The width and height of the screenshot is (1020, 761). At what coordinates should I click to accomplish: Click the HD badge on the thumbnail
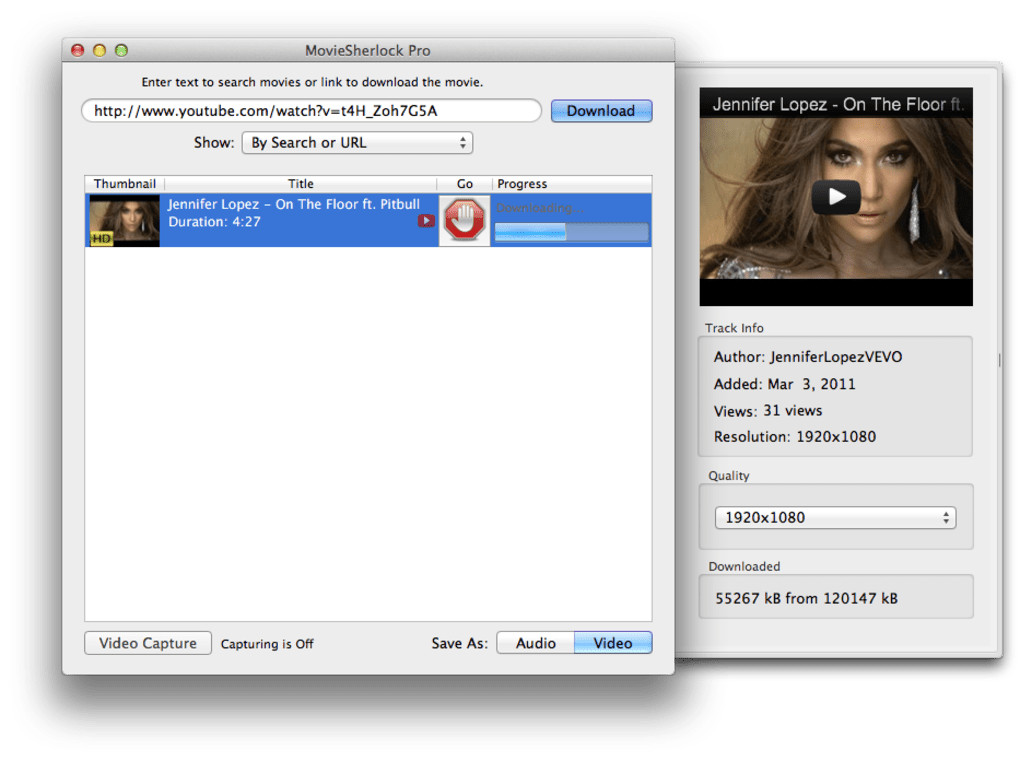101,239
